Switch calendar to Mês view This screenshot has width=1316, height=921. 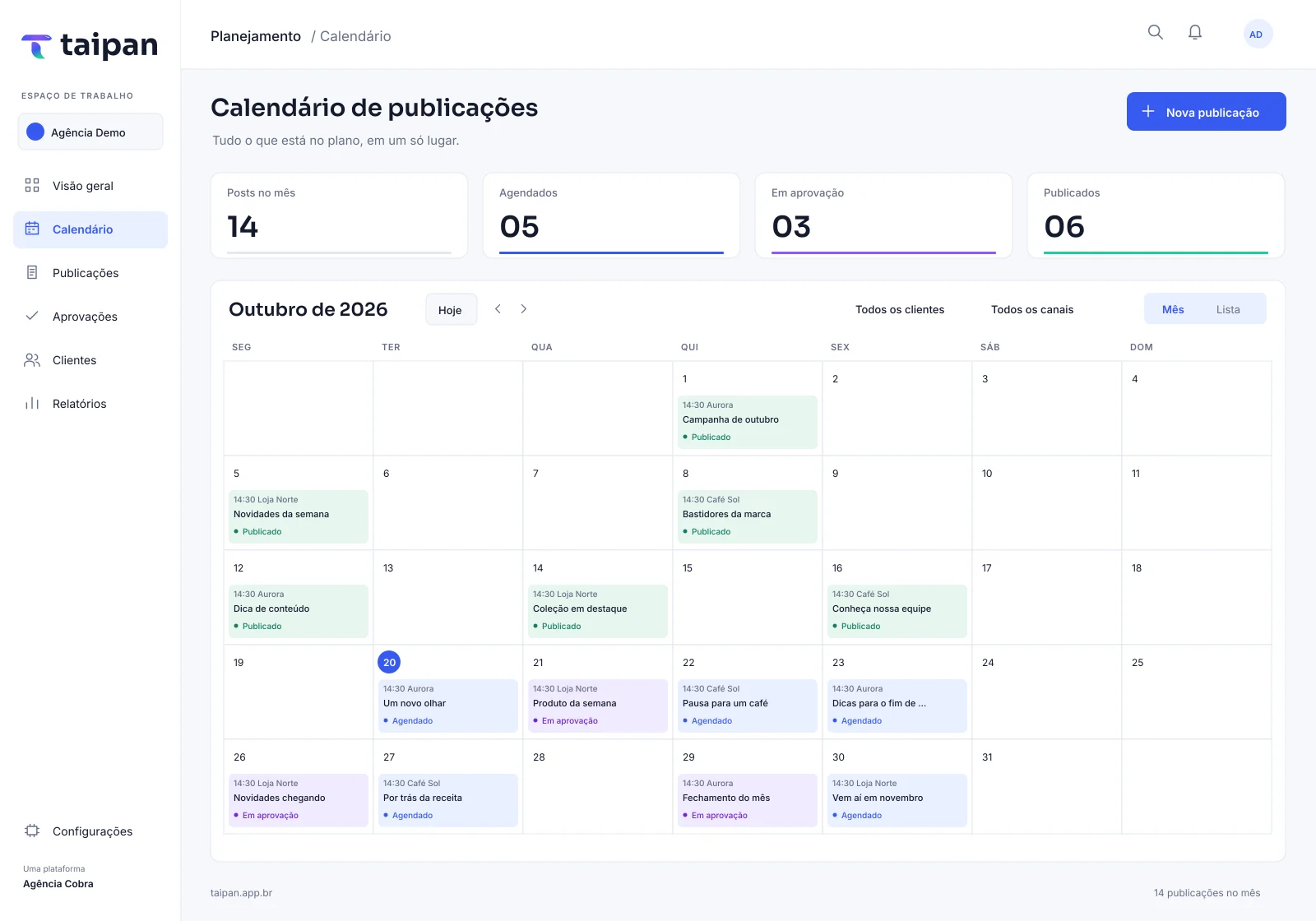coord(1173,309)
